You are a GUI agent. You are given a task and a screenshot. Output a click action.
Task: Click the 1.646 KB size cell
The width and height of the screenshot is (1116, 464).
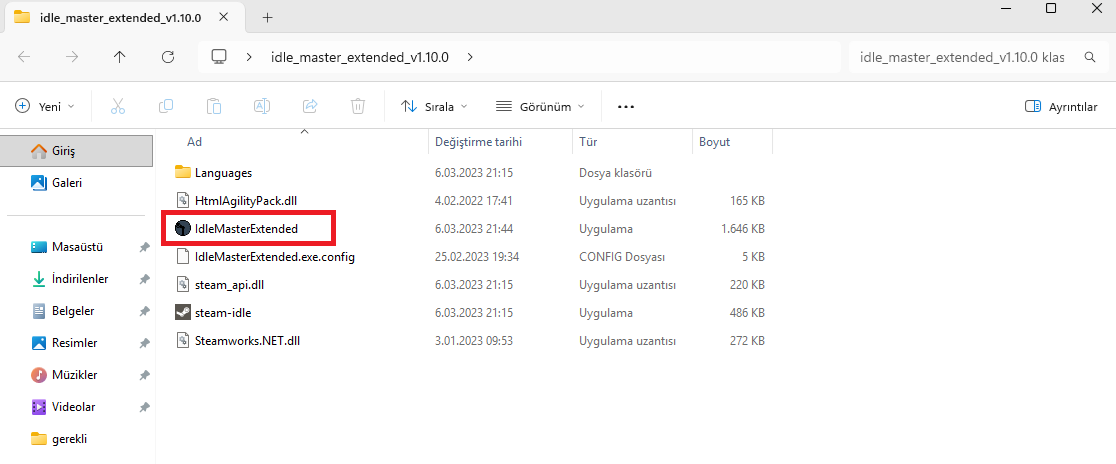point(742,229)
